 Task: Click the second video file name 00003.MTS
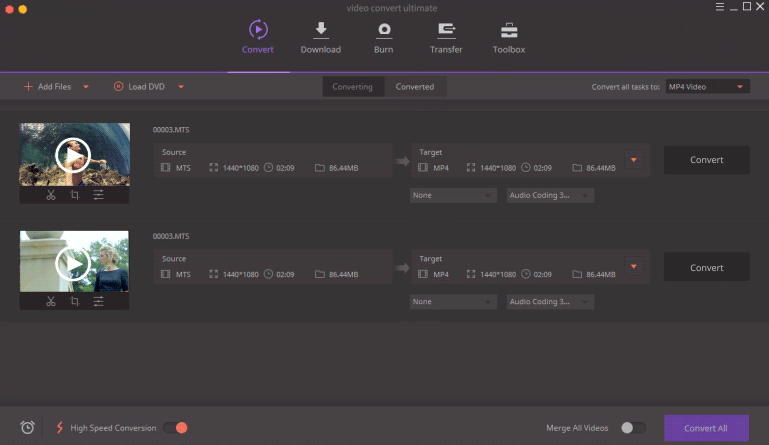[171, 236]
